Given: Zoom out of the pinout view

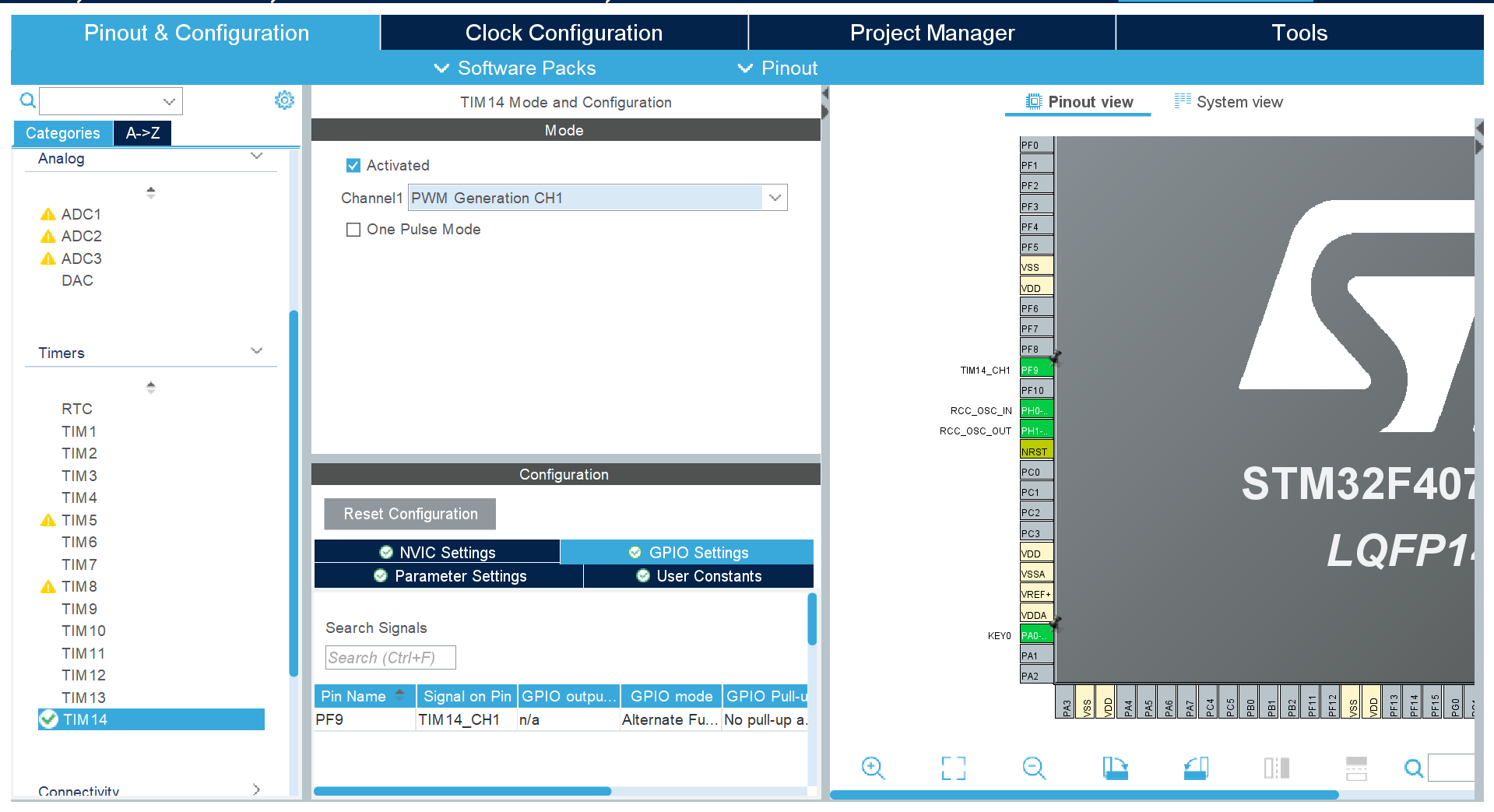Looking at the screenshot, I should coord(1034,768).
